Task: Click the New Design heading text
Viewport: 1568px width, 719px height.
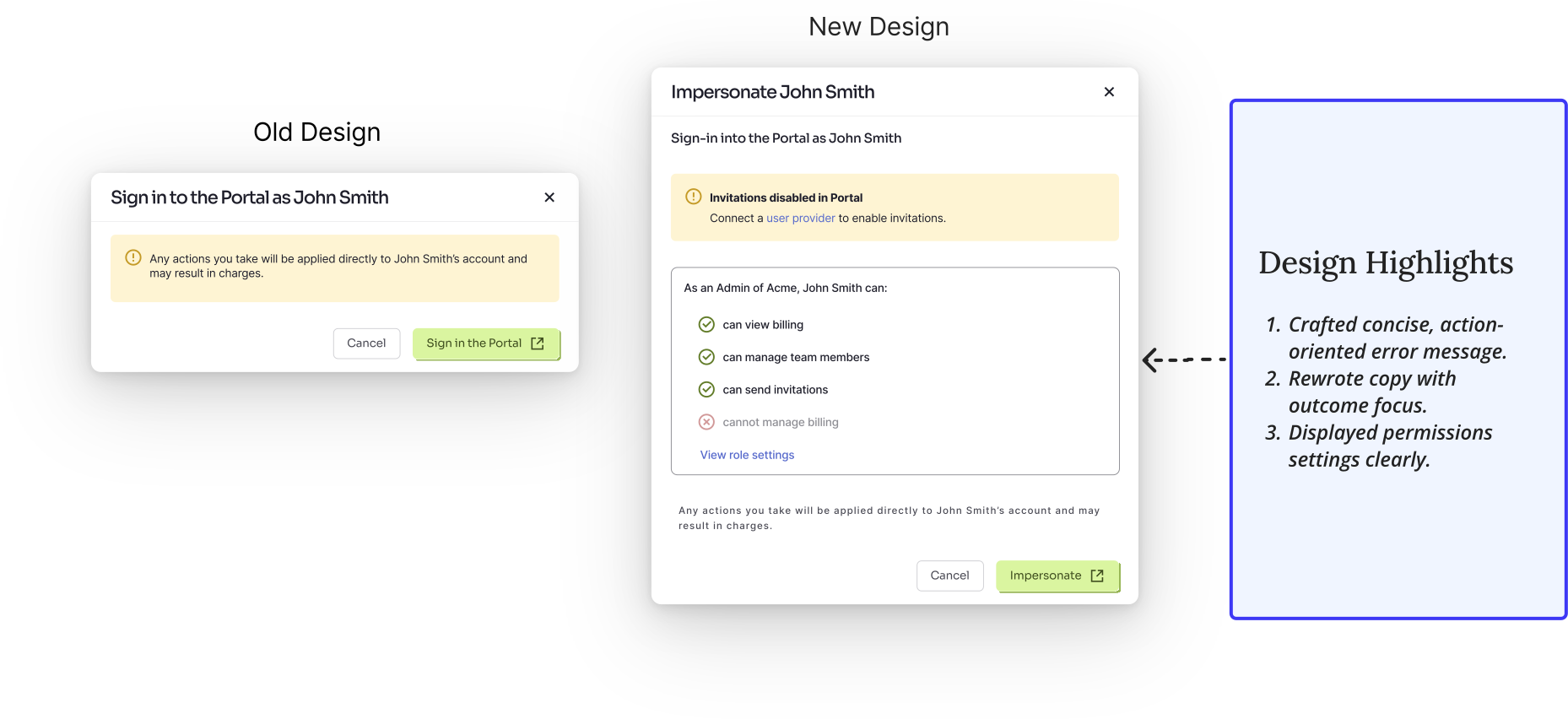Action: click(879, 27)
